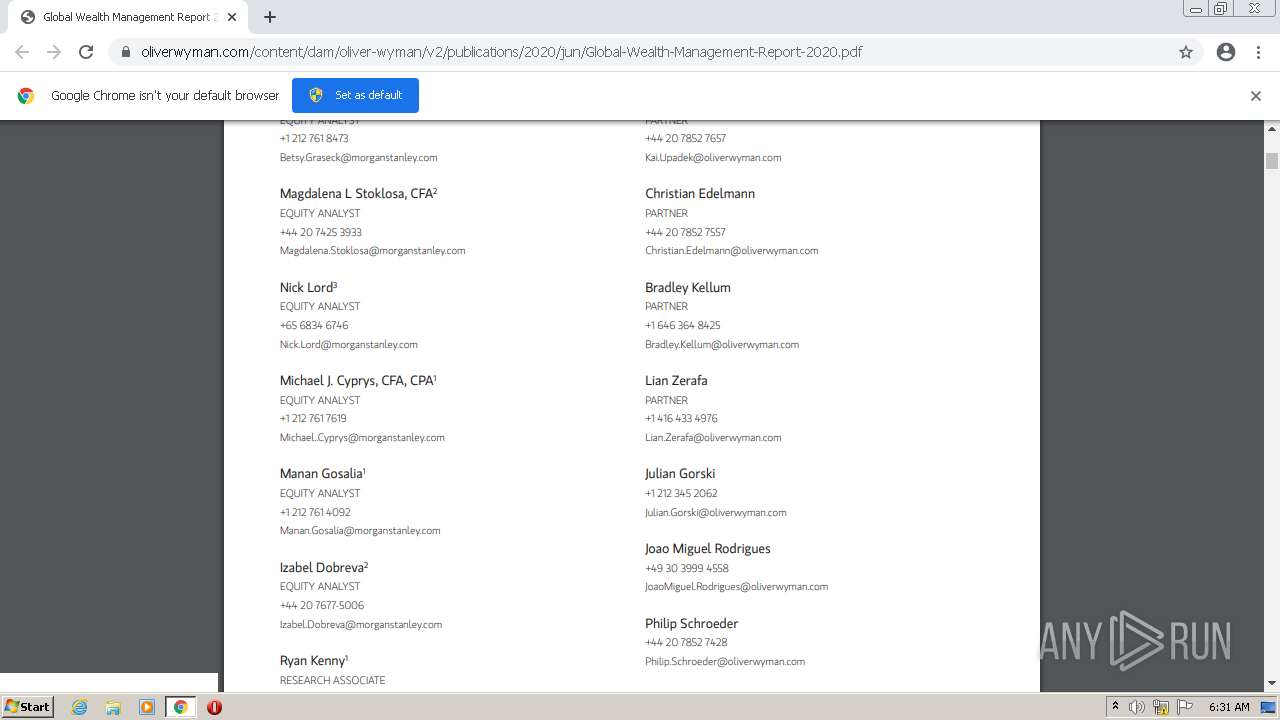Viewport: 1280px width, 720px height.
Task: Click the system clock showing 6:31 AM
Action: [x=1229, y=707]
